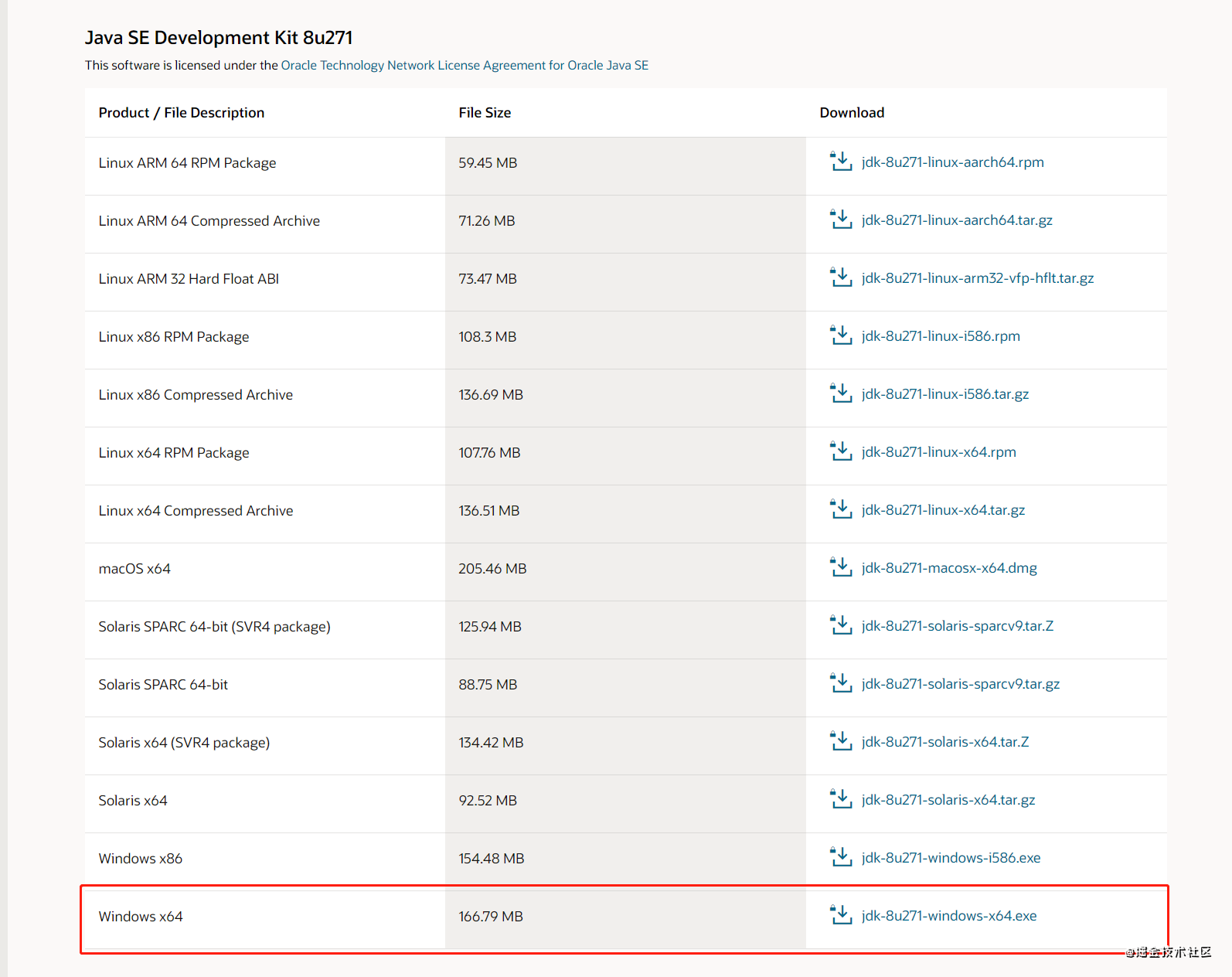Click the jdk-8u271-linux-arm32-vfp-hflt.tar.gz link
The height and width of the screenshot is (977, 1232).
(978, 278)
